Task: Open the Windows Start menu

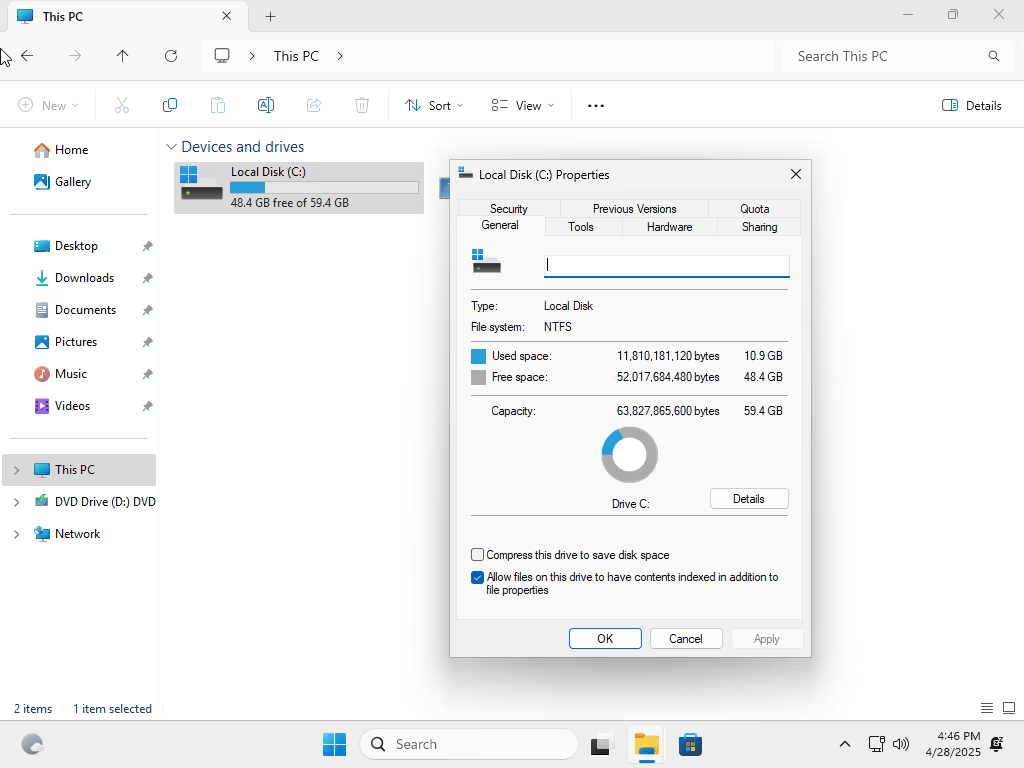Action: tap(334, 744)
